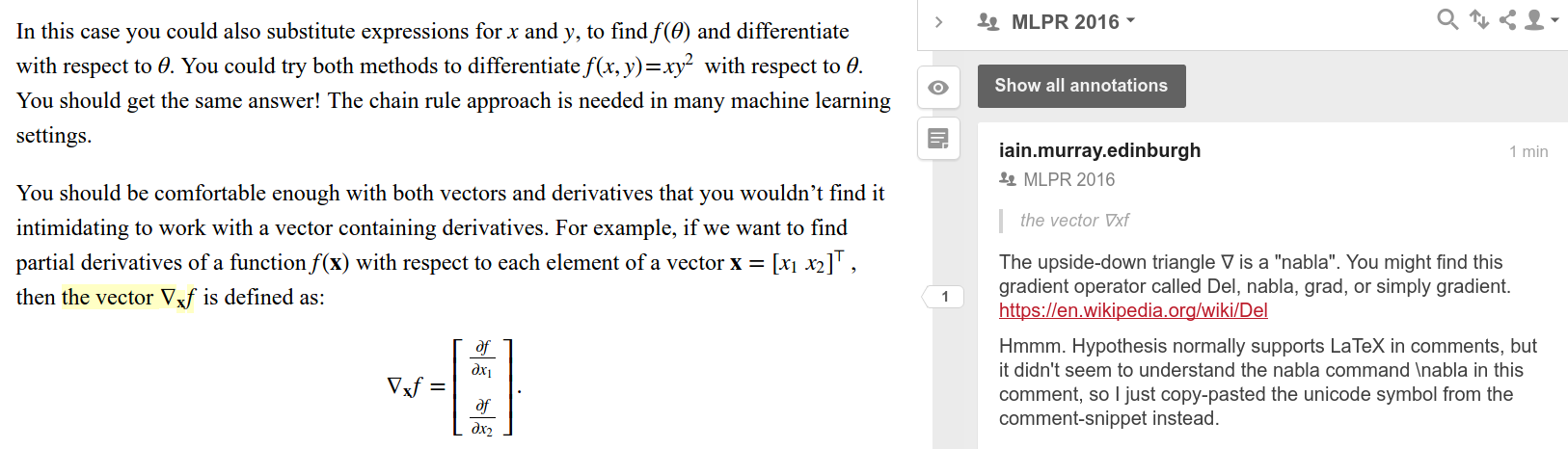Screen dimensions: 1568x449
Task: Open the sort annotations arrows icon
Action: tap(1479, 19)
